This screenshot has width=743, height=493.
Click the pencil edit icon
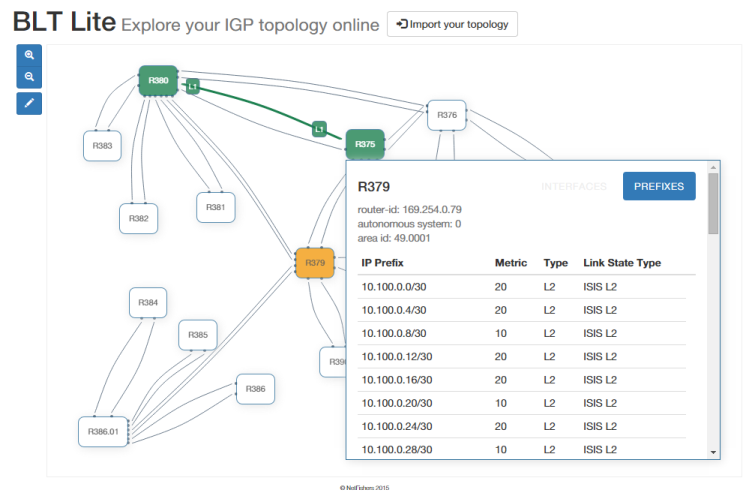29,103
